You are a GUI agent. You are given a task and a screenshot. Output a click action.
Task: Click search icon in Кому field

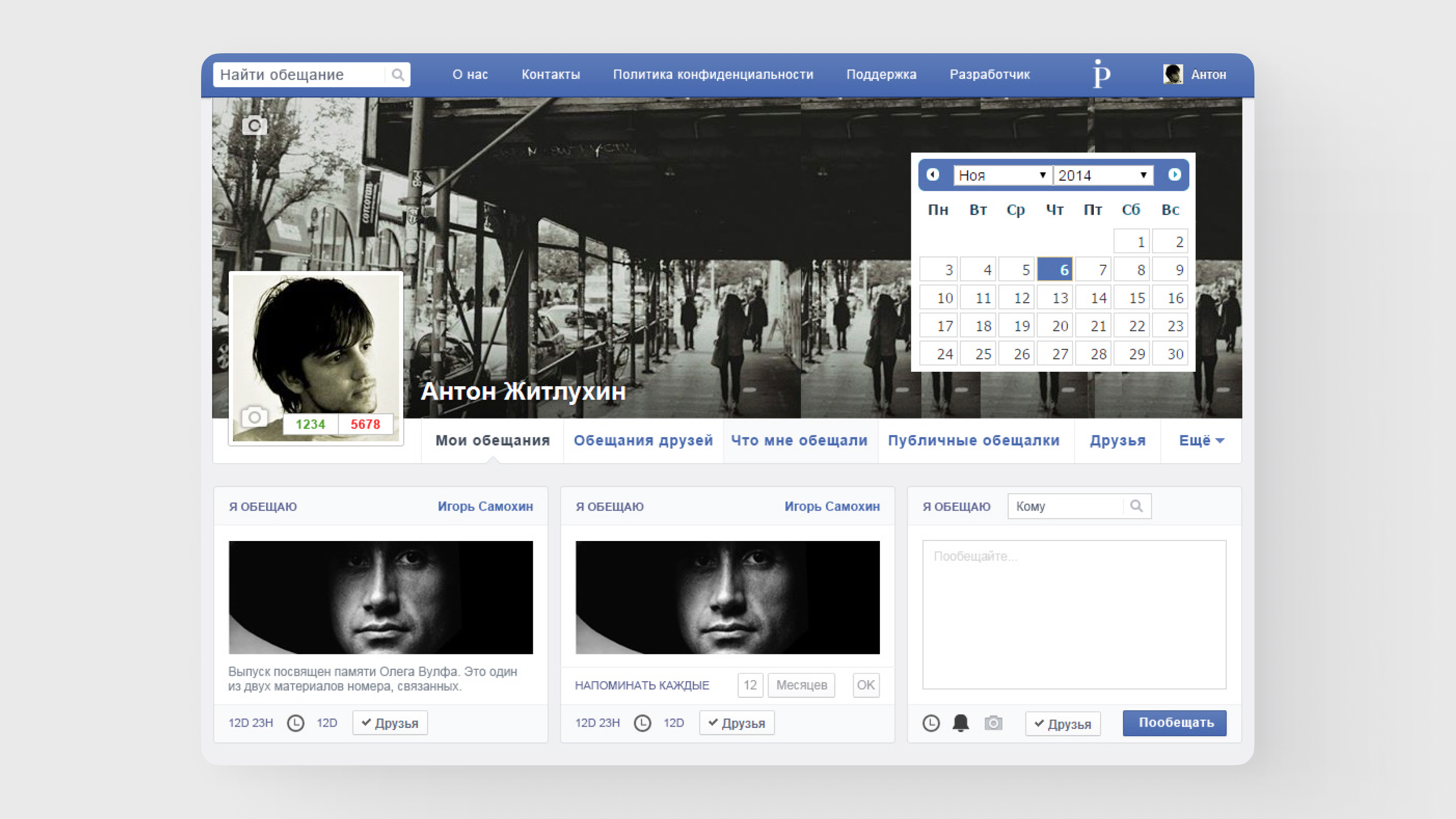tap(1136, 506)
